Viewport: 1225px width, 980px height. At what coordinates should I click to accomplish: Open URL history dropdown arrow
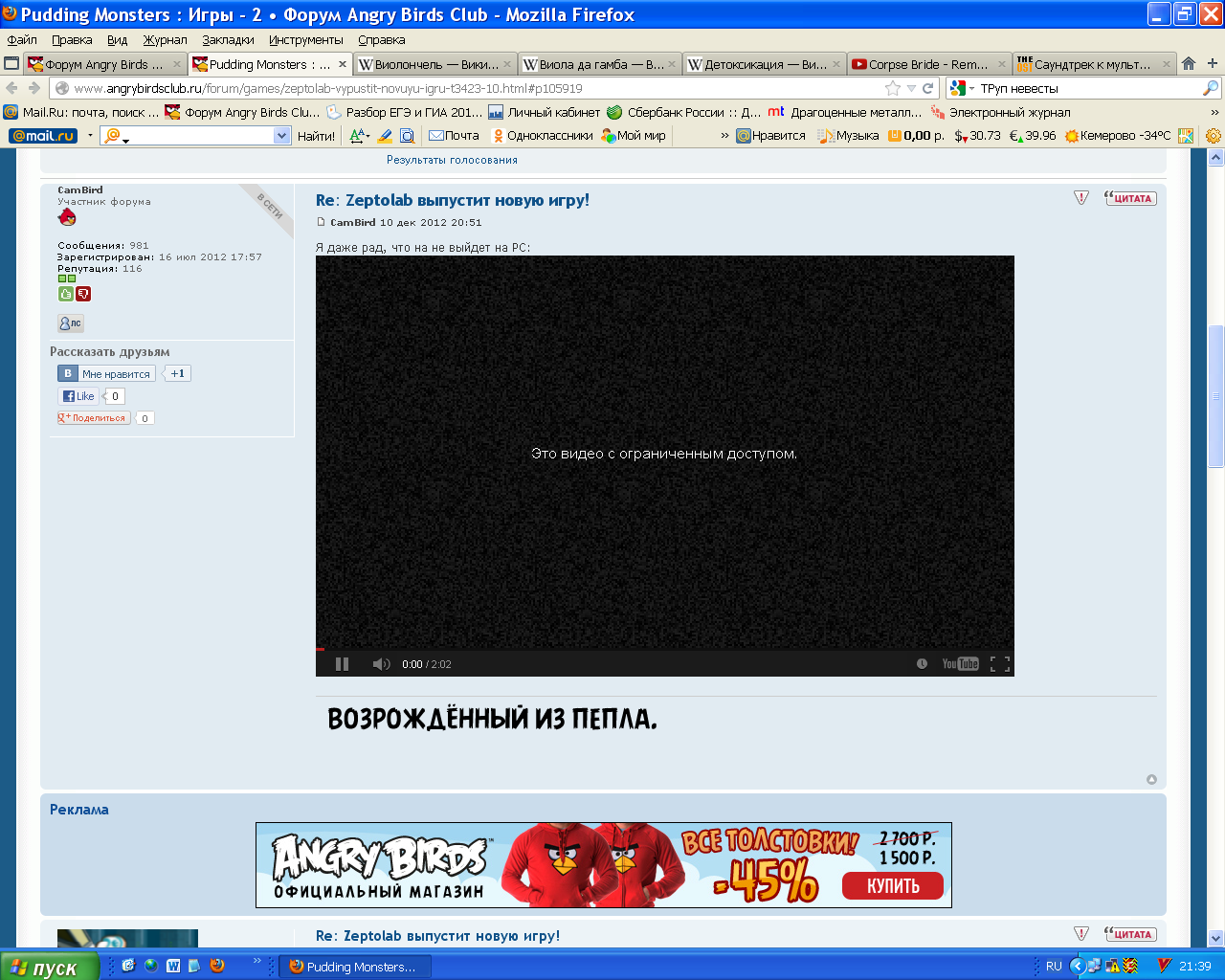pyautogui.click(x=912, y=88)
